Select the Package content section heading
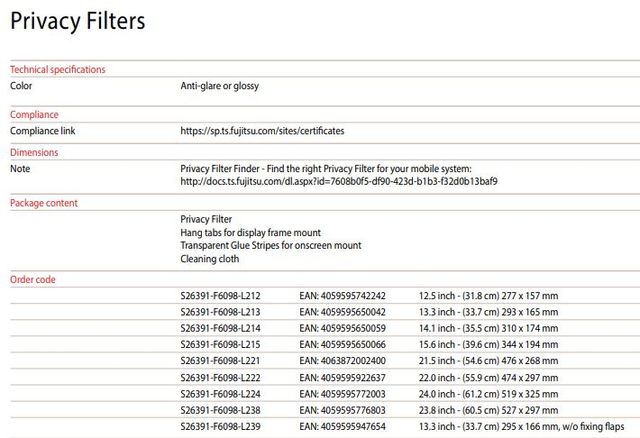The height and width of the screenshot is (438, 640). (44, 203)
